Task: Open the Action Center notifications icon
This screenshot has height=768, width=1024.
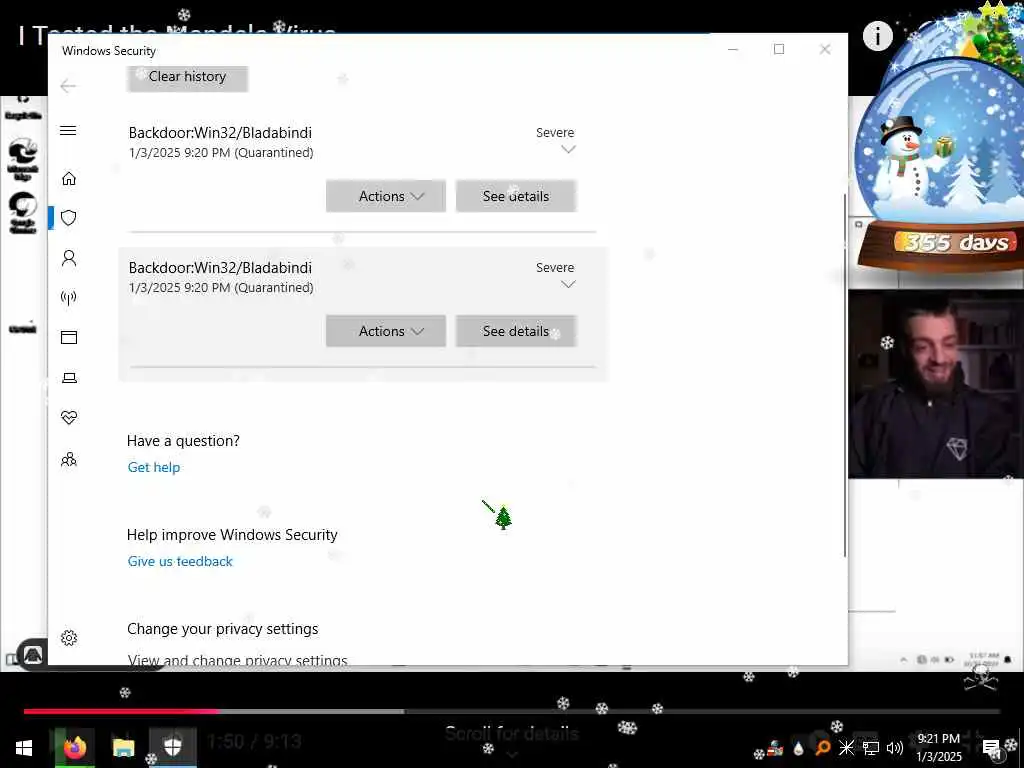Action: (x=991, y=748)
